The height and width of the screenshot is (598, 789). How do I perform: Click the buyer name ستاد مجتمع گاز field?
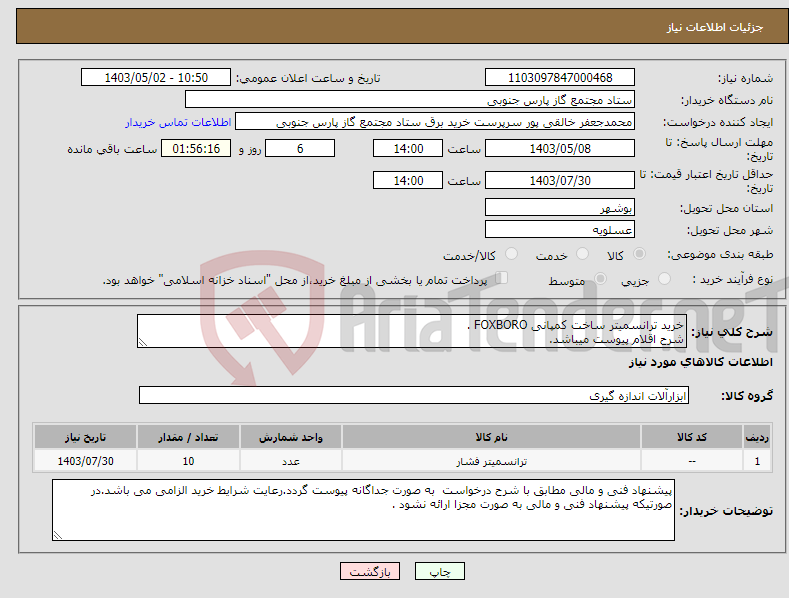pos(410,100)
